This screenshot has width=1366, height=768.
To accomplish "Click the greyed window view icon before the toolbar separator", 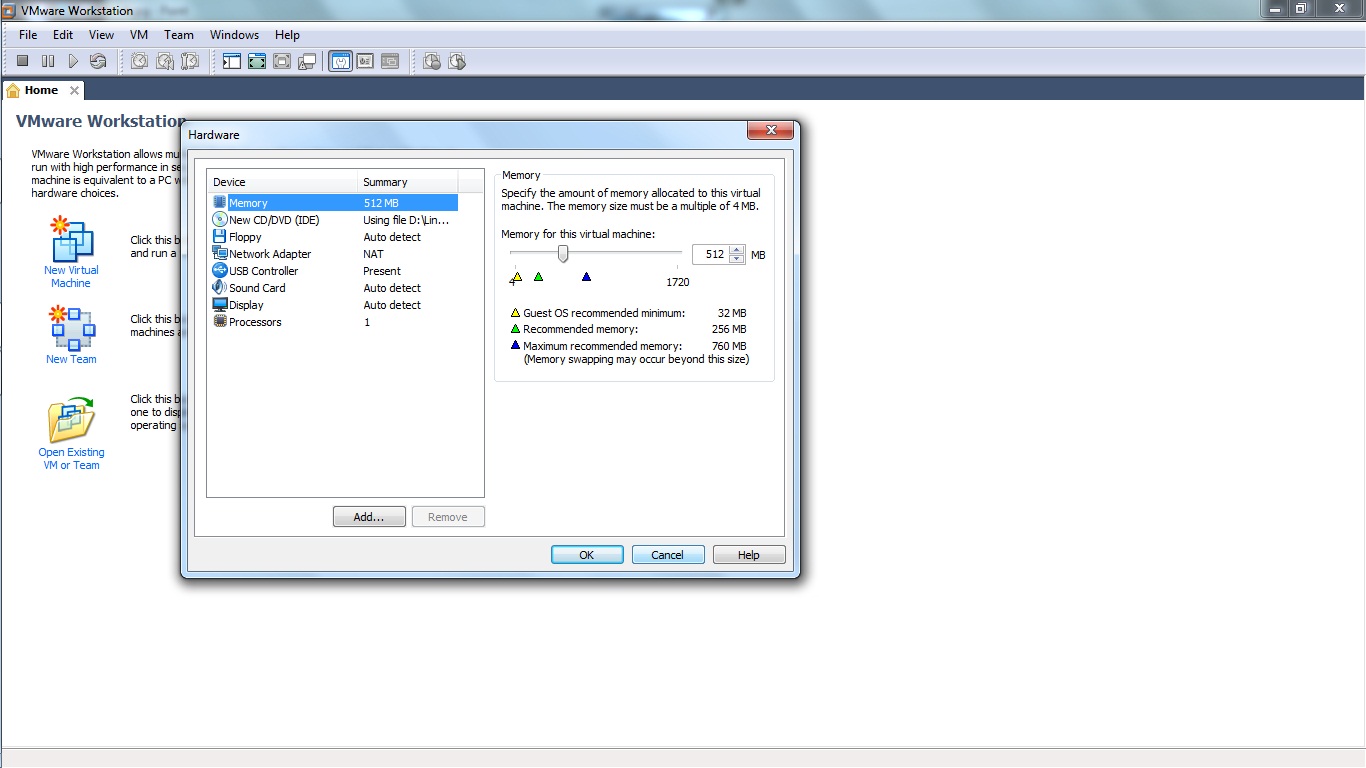I will pos(390,61).
